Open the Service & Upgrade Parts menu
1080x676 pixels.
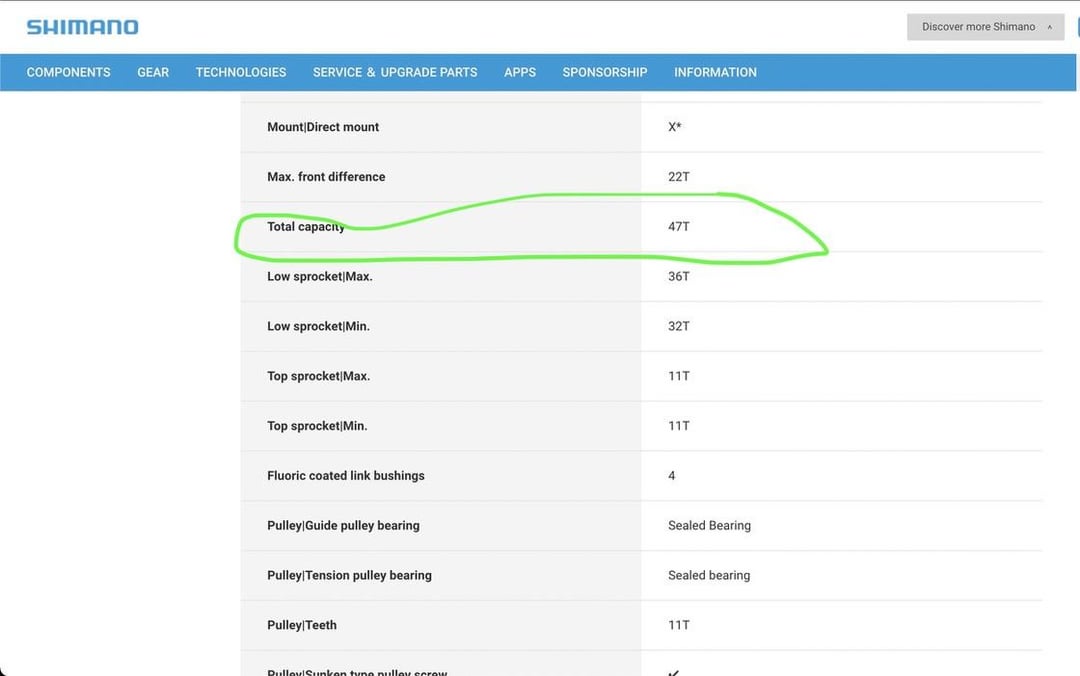[395, 72]
